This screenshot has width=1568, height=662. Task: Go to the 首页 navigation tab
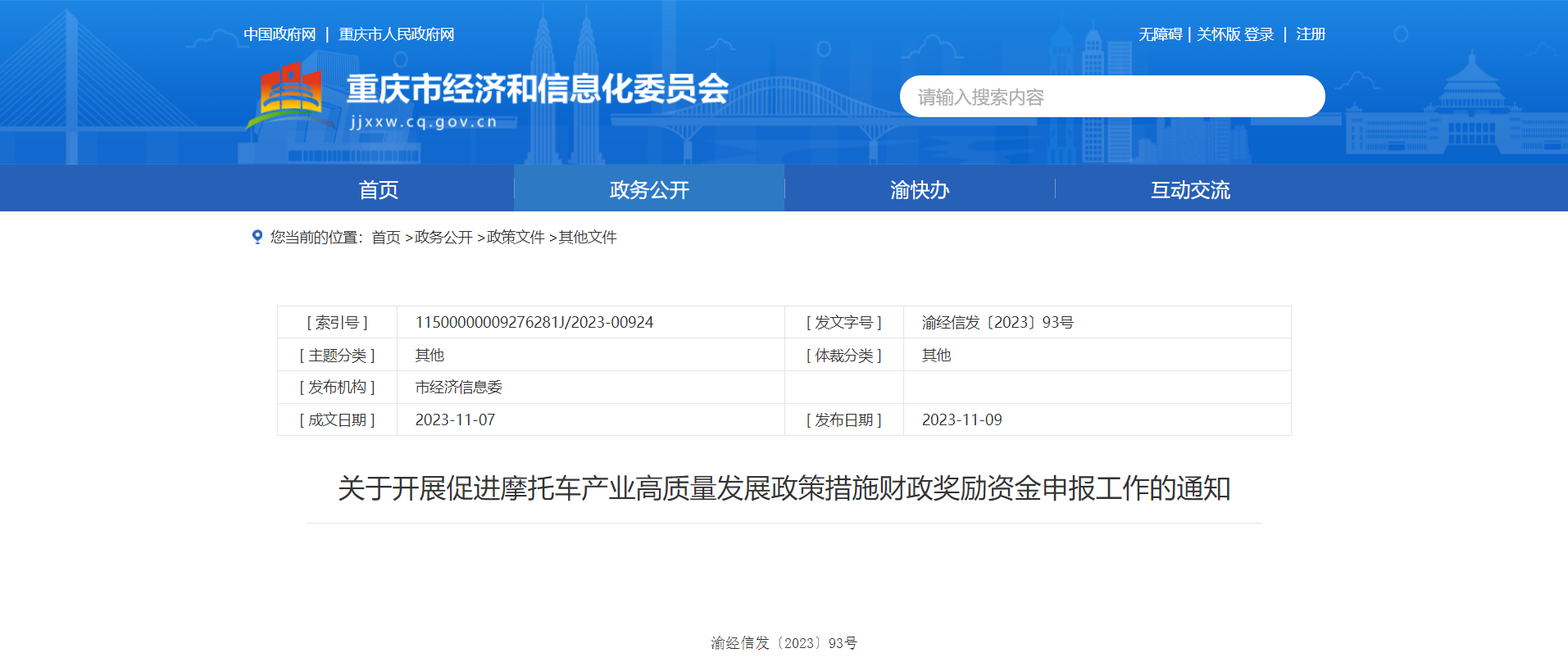(x=379, y=189)
